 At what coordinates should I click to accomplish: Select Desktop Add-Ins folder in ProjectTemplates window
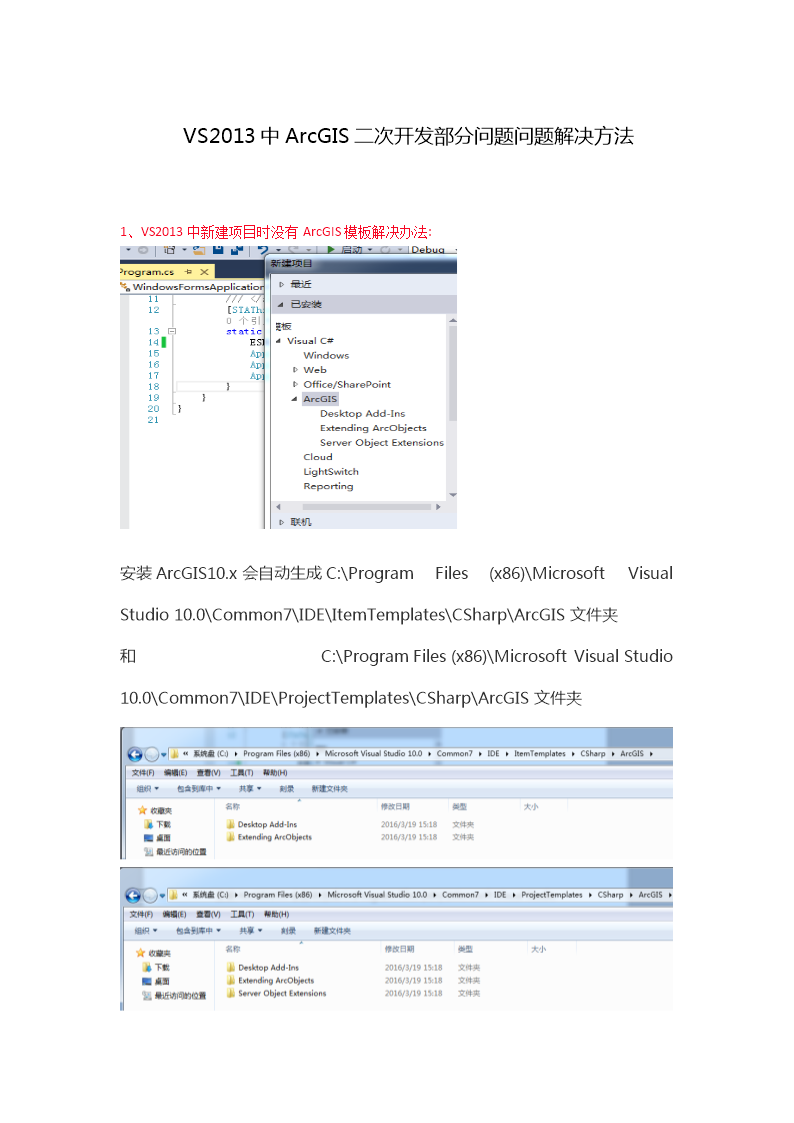263,967
